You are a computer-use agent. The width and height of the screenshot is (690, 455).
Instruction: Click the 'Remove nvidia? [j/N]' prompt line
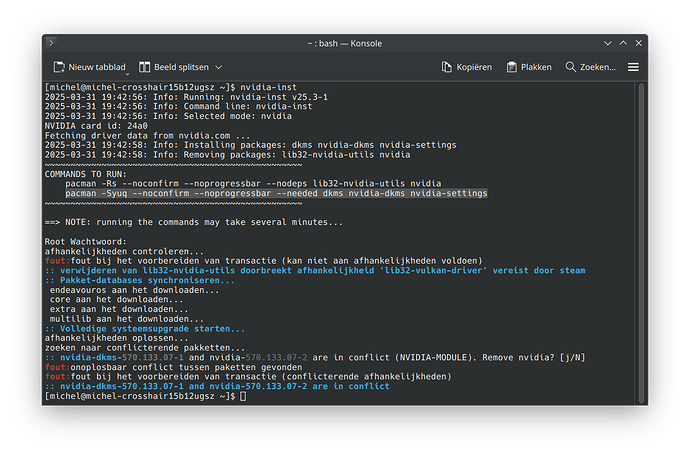click(315, 358)
